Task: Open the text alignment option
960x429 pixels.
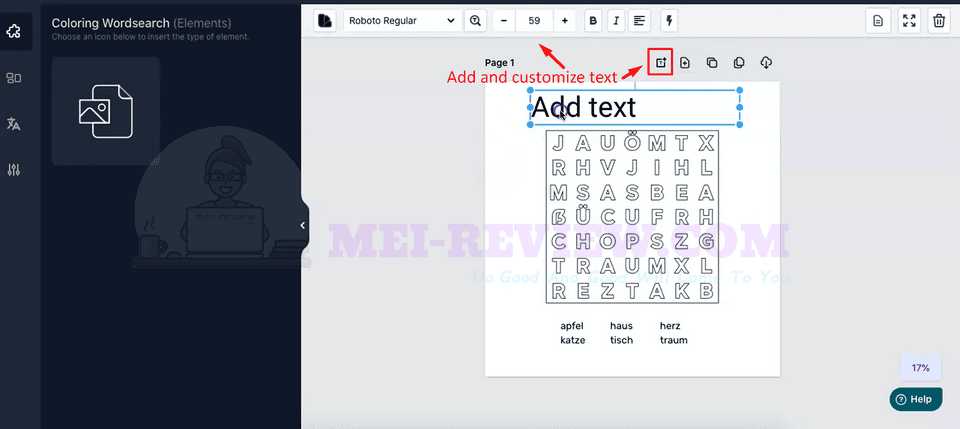Action: [x=639, y=21]
